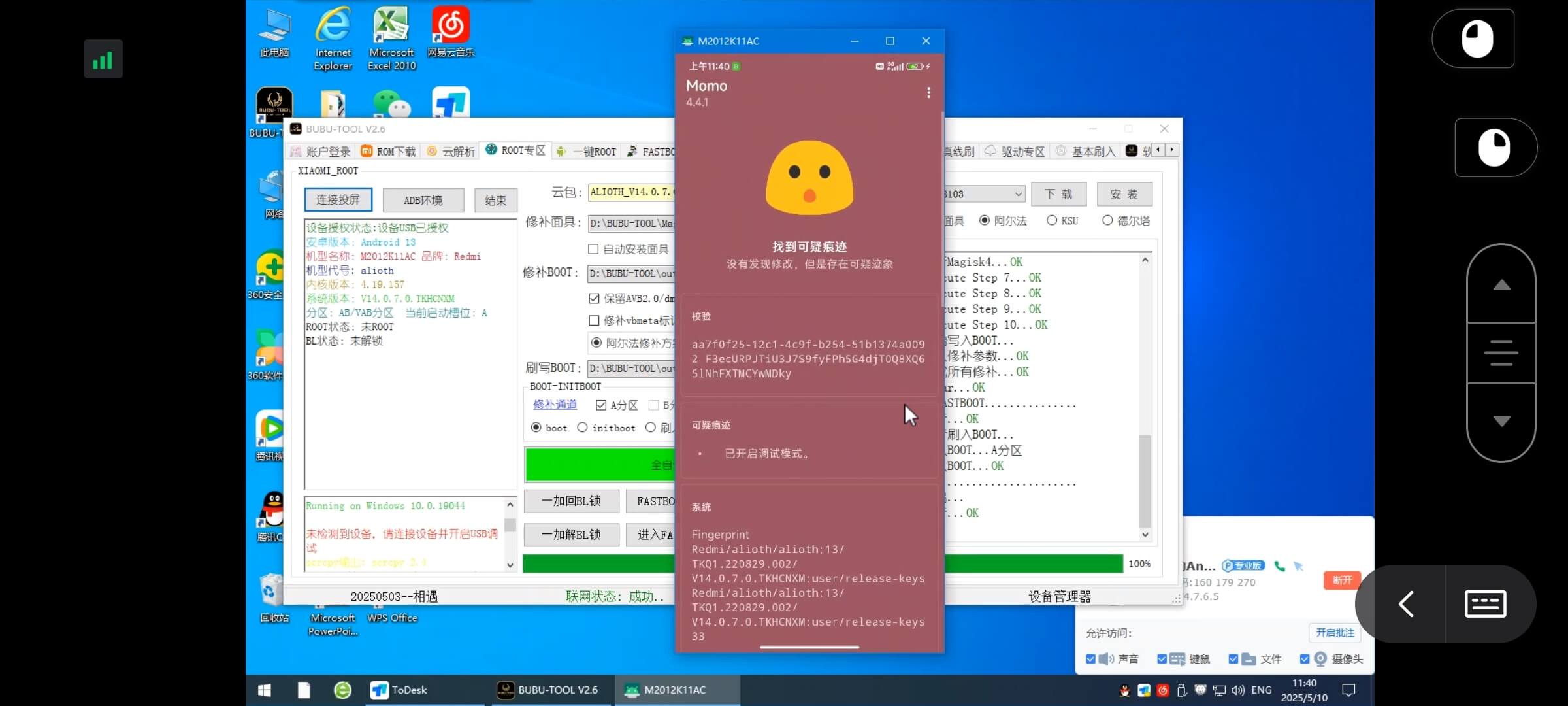Open Momo's three-dot overflow menu
Image resolution: width=1568 pixels, height=706 pixels.
tap(929, 93)
